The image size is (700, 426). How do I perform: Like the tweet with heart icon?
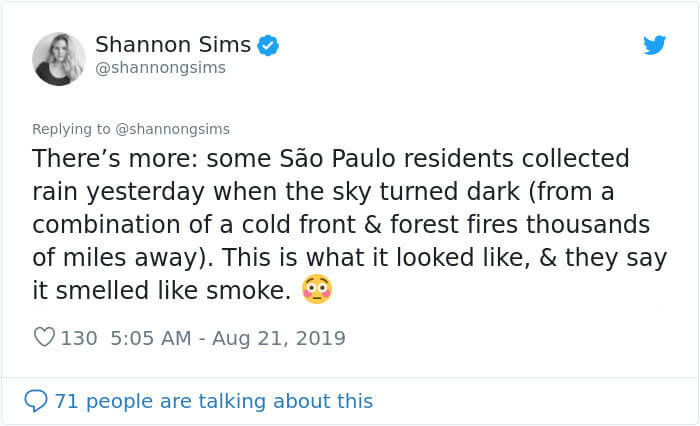point(44,338)
